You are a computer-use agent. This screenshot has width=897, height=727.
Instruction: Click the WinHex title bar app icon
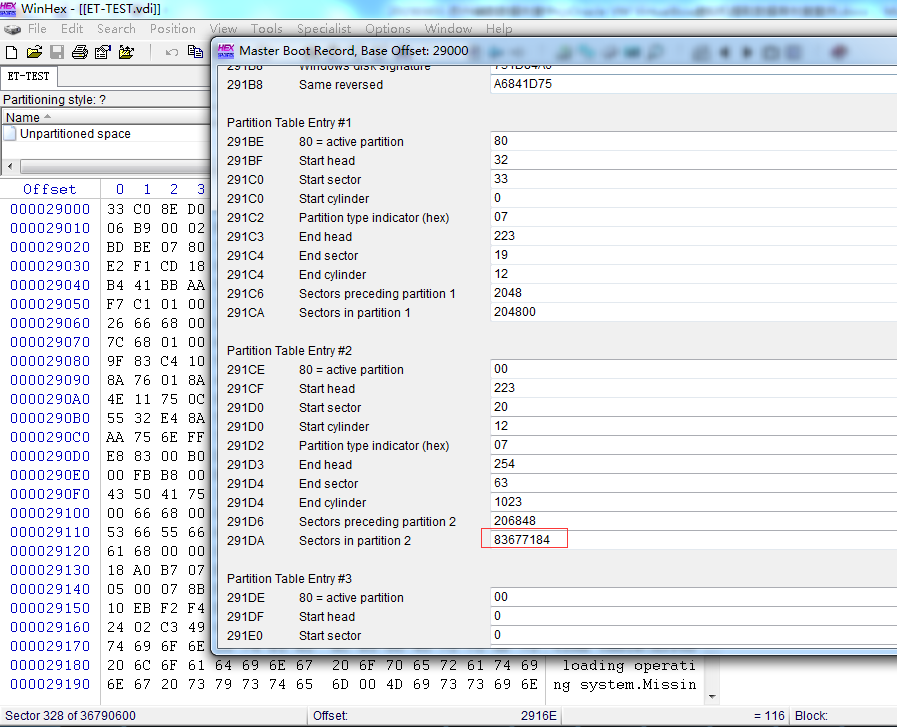pyautogui.click(x=8, y=9)
